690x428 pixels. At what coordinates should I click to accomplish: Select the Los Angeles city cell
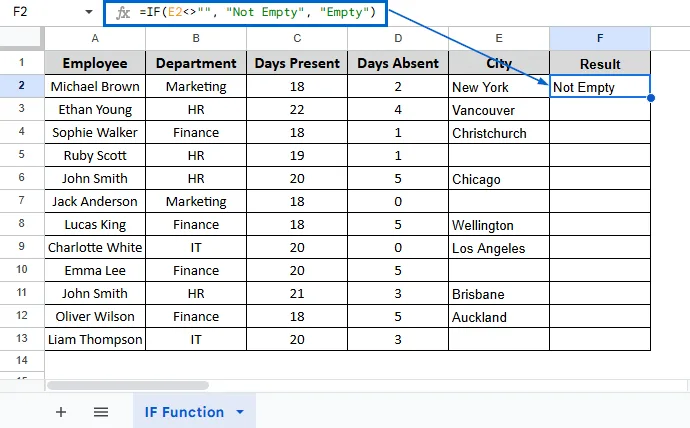[x=499, y=247]
